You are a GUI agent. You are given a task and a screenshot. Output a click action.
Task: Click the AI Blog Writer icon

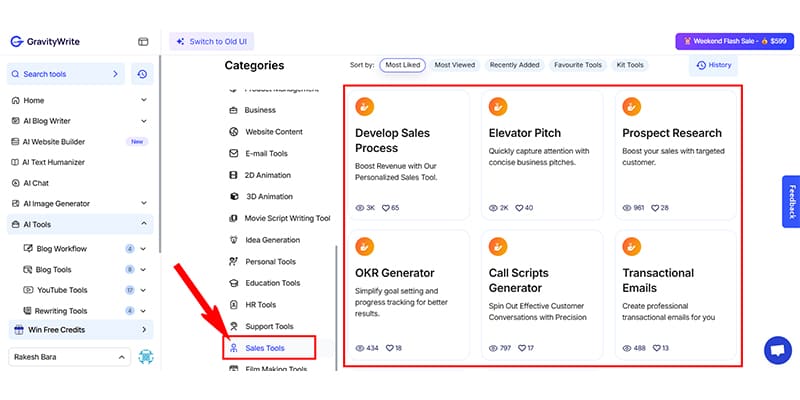pyautogui.click(x=15, y=121)
